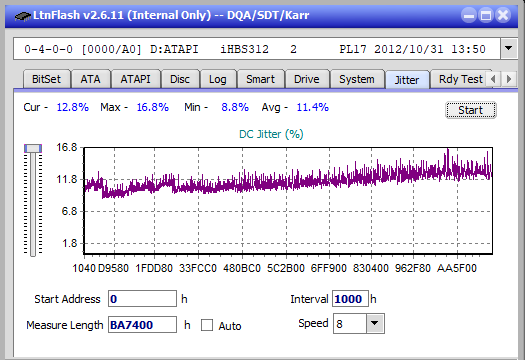Maximize the LtnFlash window

pyautogui.click(x=486, y=15)
